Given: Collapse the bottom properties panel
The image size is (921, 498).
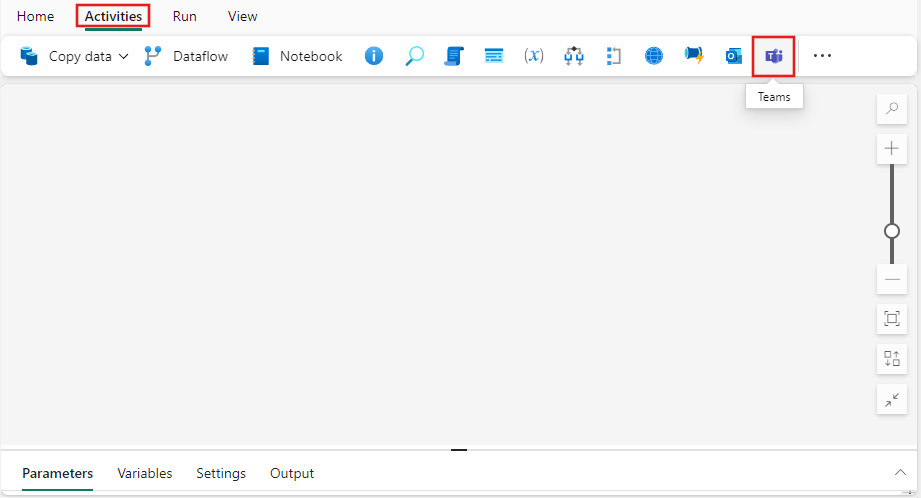Looking at the screenshot, I should [897, 472].
